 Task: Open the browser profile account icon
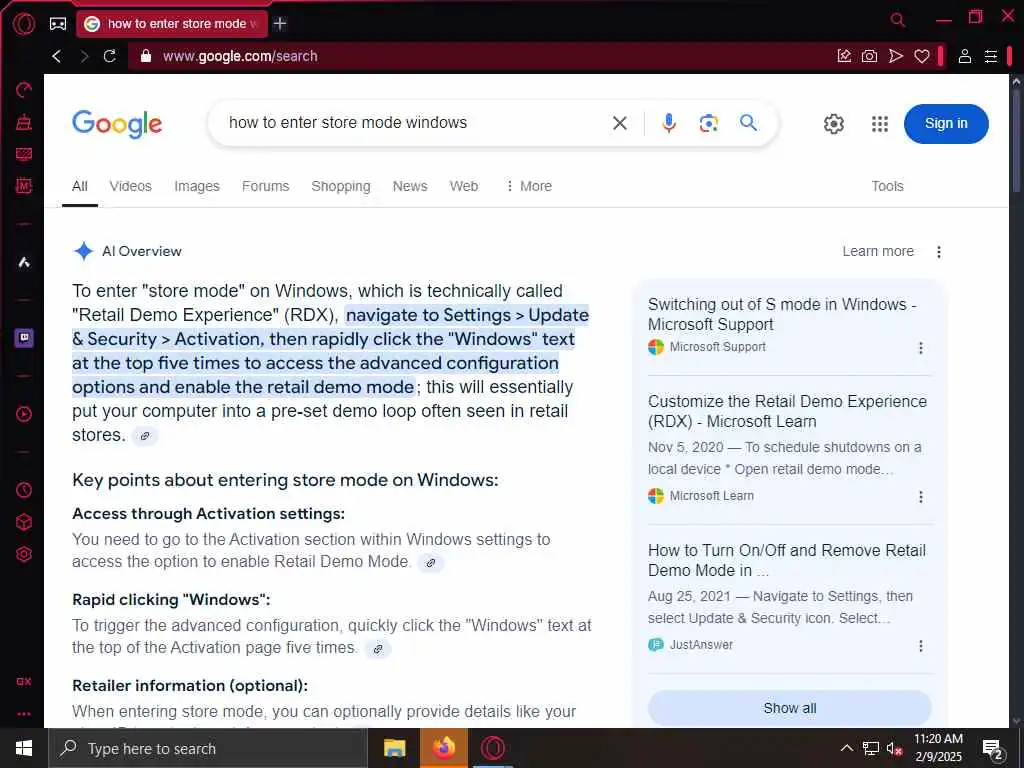point(965,56)
